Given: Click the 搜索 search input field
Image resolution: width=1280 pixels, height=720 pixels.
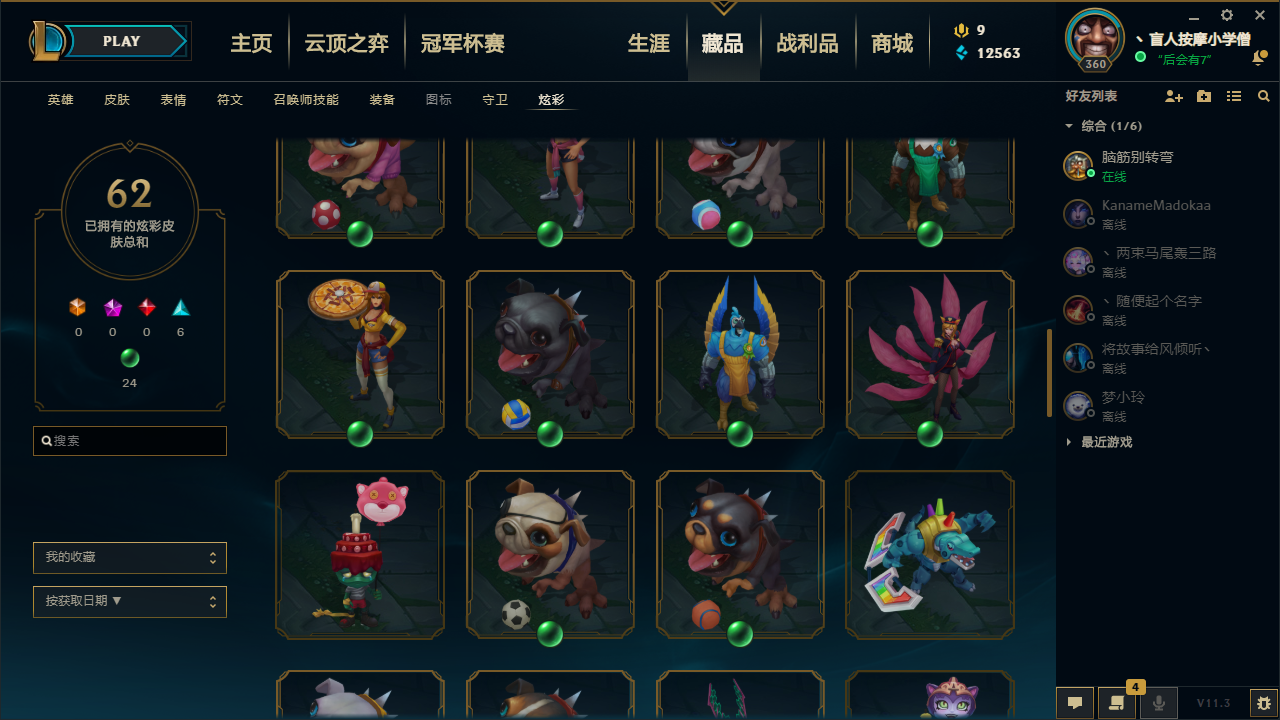Looking at the screenshot, I should point(130,441).
